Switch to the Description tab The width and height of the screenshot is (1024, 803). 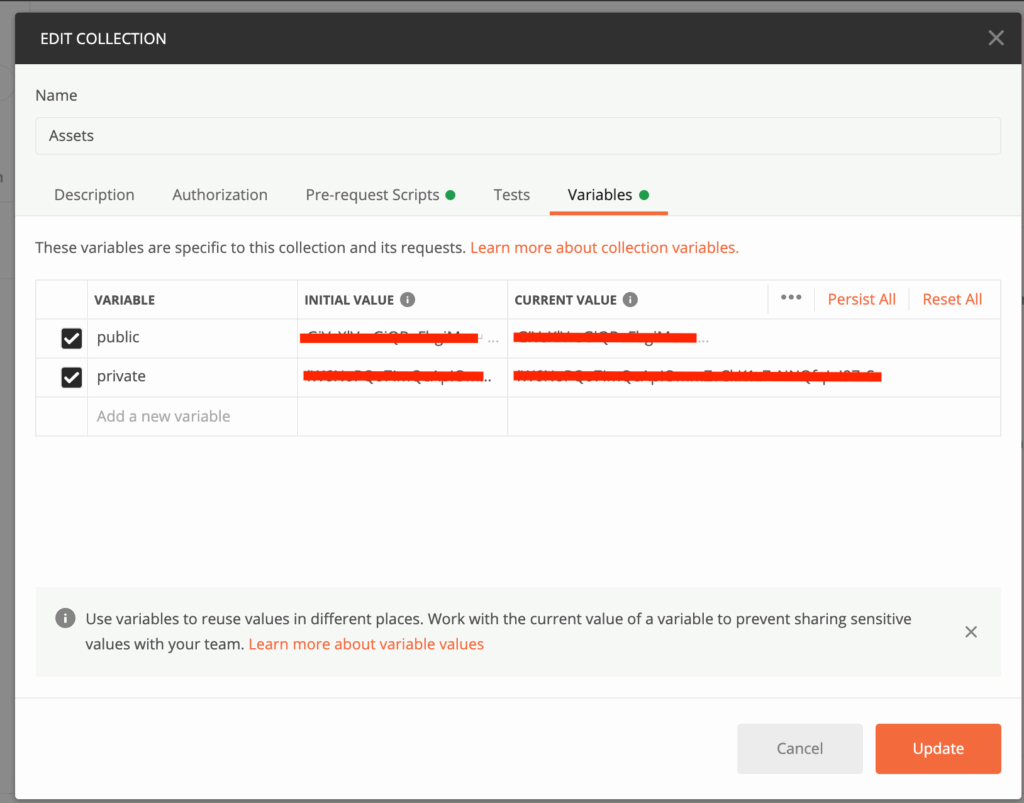[x=94, y=195]
